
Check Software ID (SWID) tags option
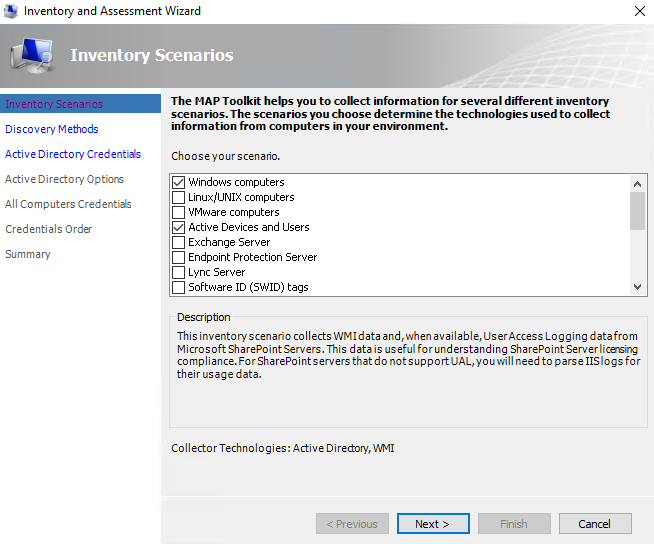[179, 288]
